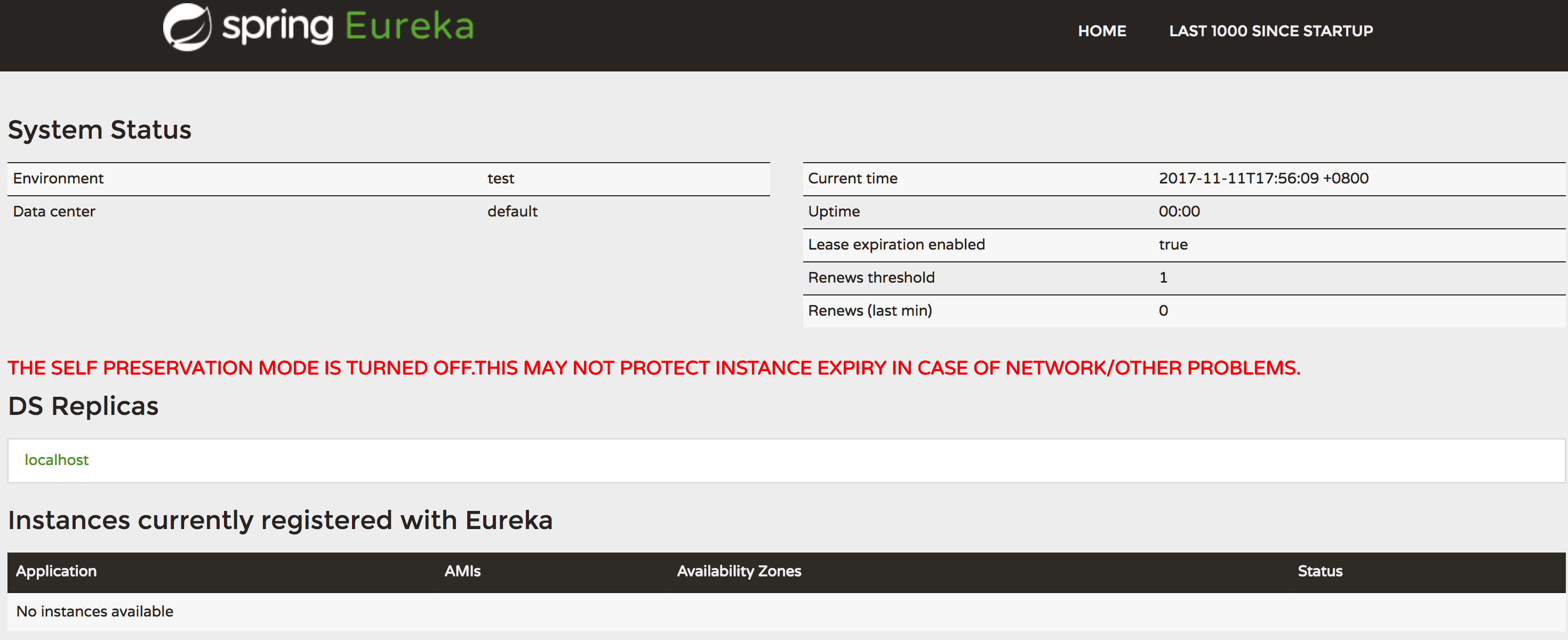Open LAST 1000 SINCE STARTUP page
The width and height of the screenshot is (1568, 640).
(1270, 31)
